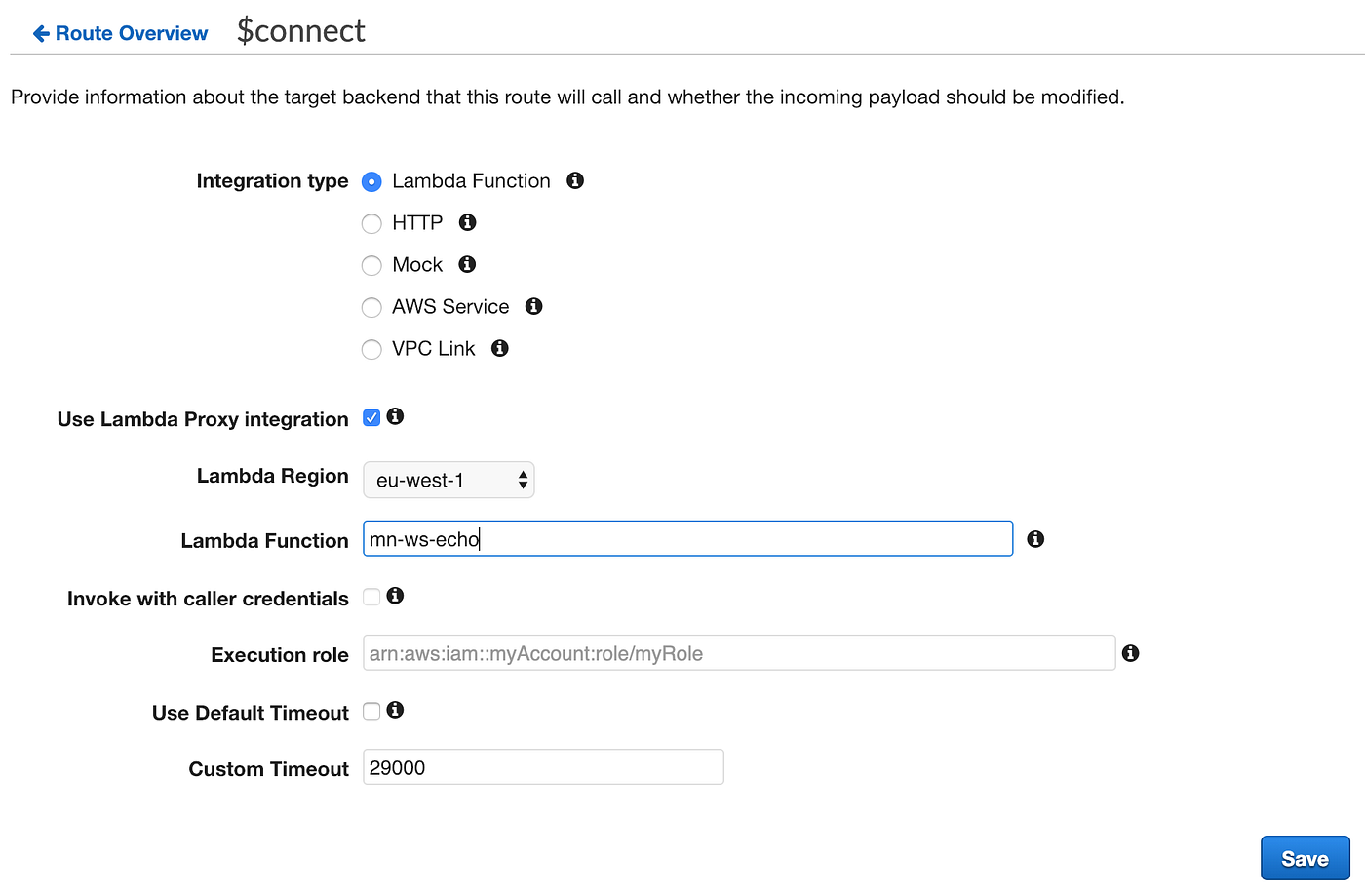The height and width of the screenshot is (896, 1365).
Task: Uncheck Use Lambda Proxy integration
Action: pyautogui.click(x=371, y=416)
